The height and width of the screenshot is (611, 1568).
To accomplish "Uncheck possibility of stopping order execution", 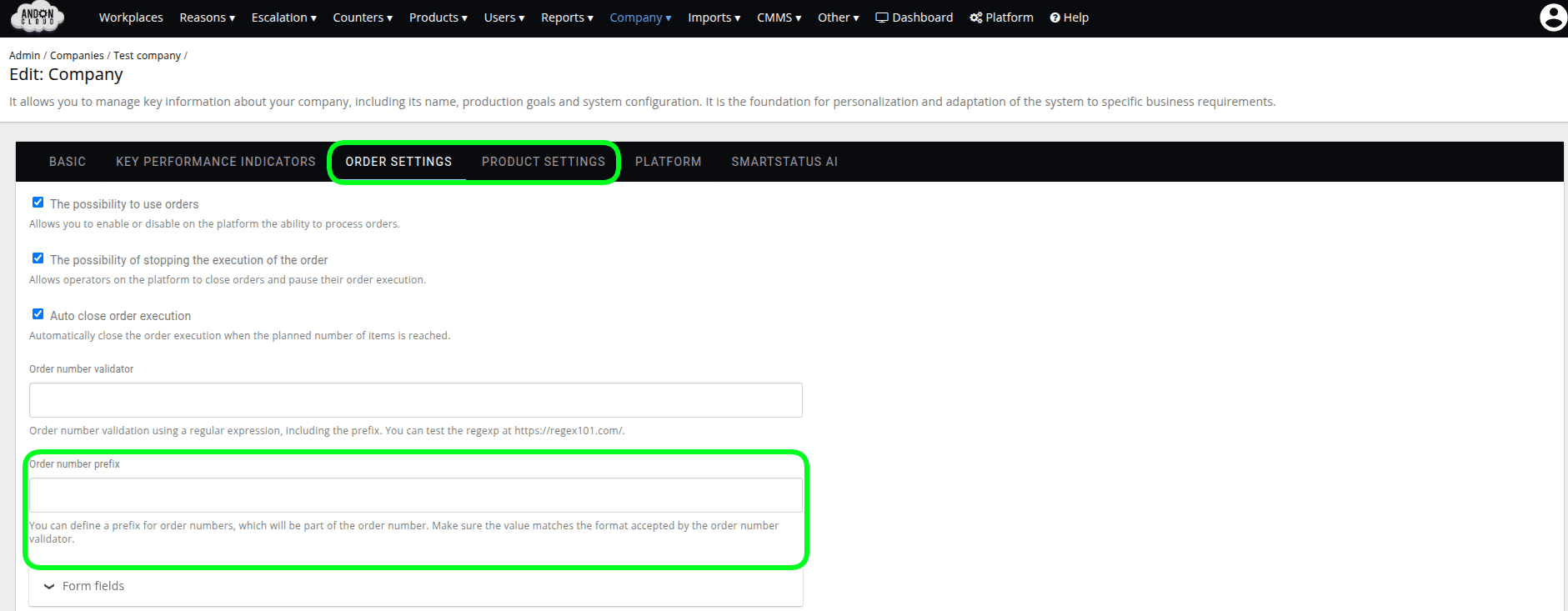I will click(x=38, y=258).
